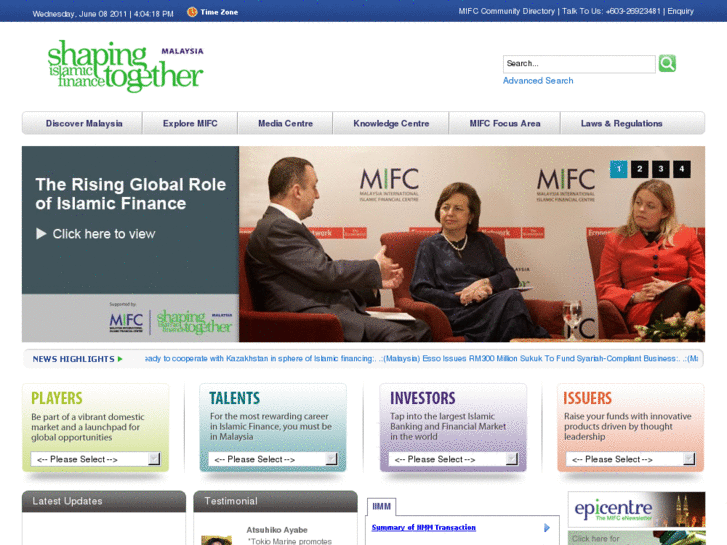Viewport: 727px width, 545px height.
Task: Click the TALENTS card heading
Action: coord(234,398)
